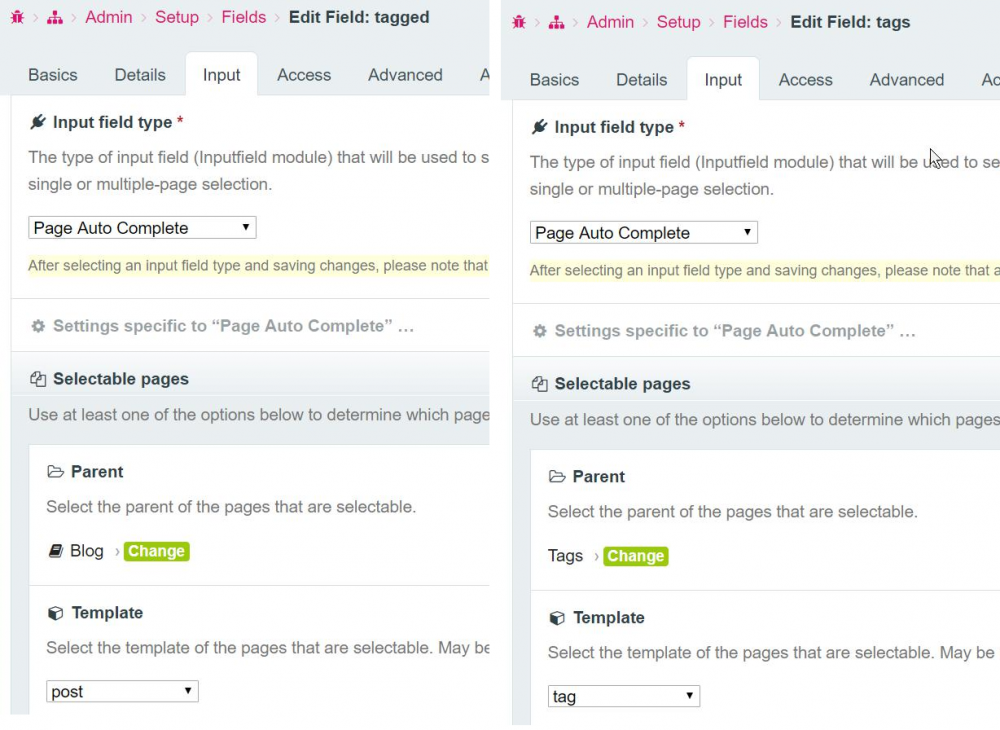The image size is (1000, 730).
Task: Click the sitemap tree icon in left breadcrumb
Action: pos(55,17)
